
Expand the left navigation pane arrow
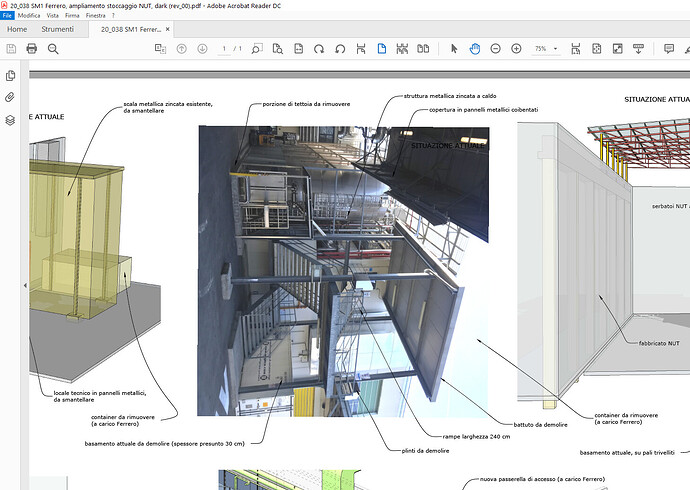(x=25, y=285)
